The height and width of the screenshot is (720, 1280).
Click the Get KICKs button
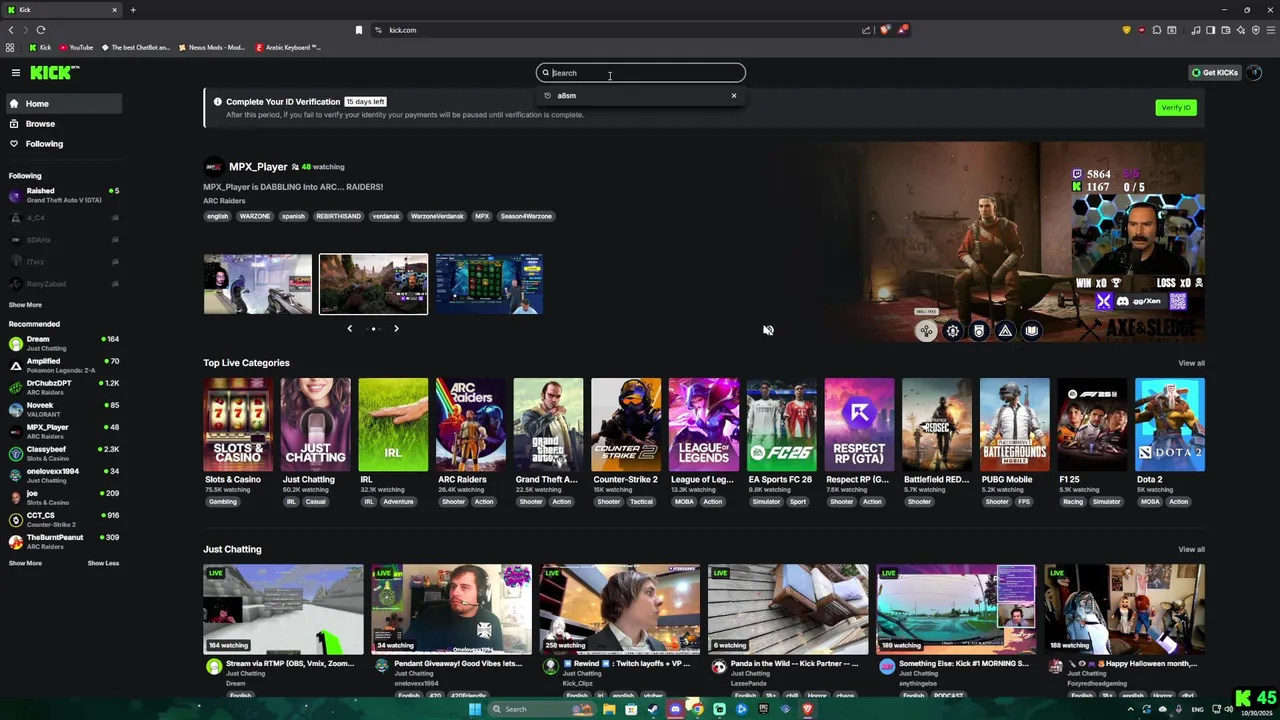pos(1215,73)
